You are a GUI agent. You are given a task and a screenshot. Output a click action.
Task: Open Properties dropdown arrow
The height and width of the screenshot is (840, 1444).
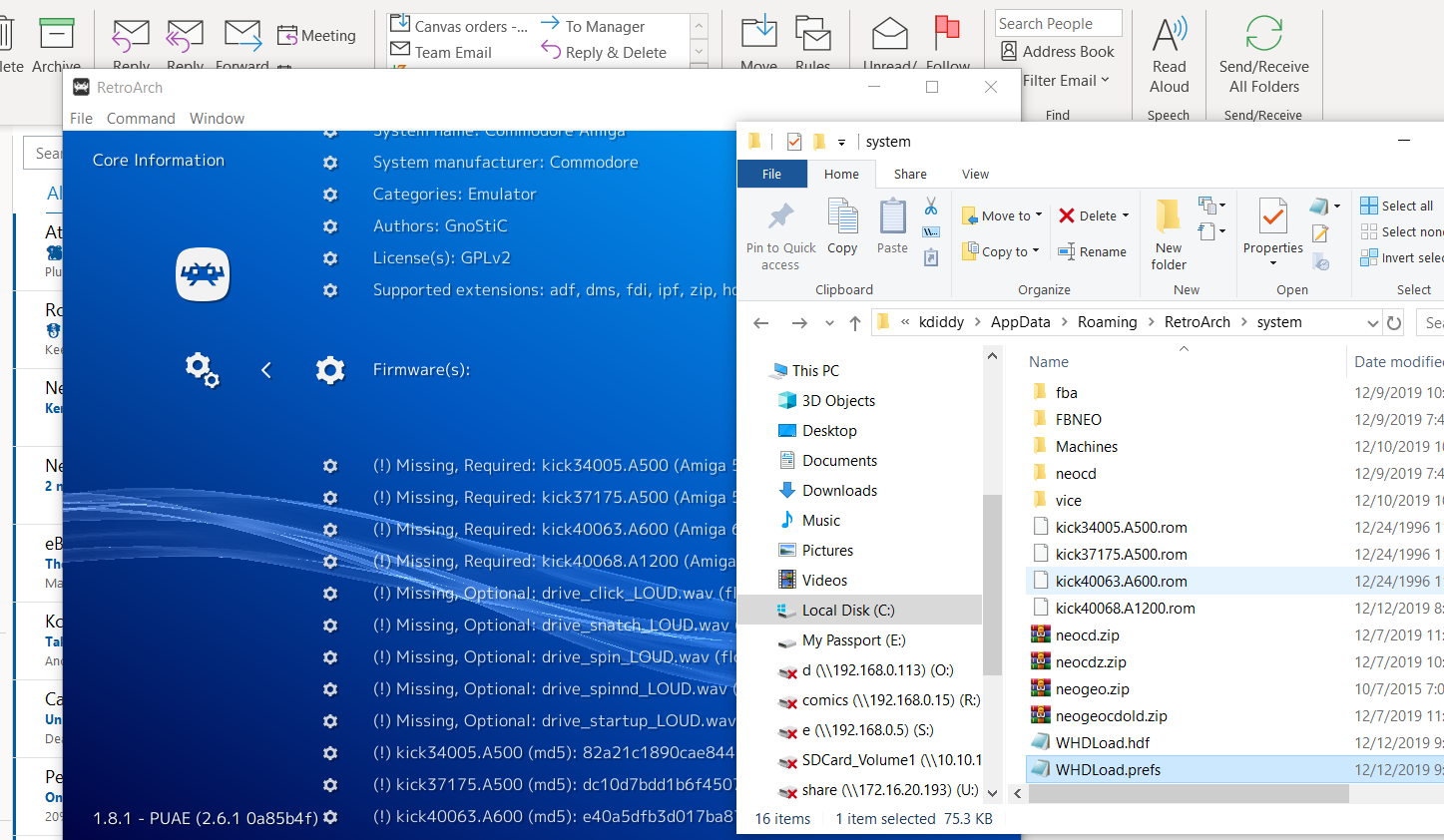tap(1273, 263)
